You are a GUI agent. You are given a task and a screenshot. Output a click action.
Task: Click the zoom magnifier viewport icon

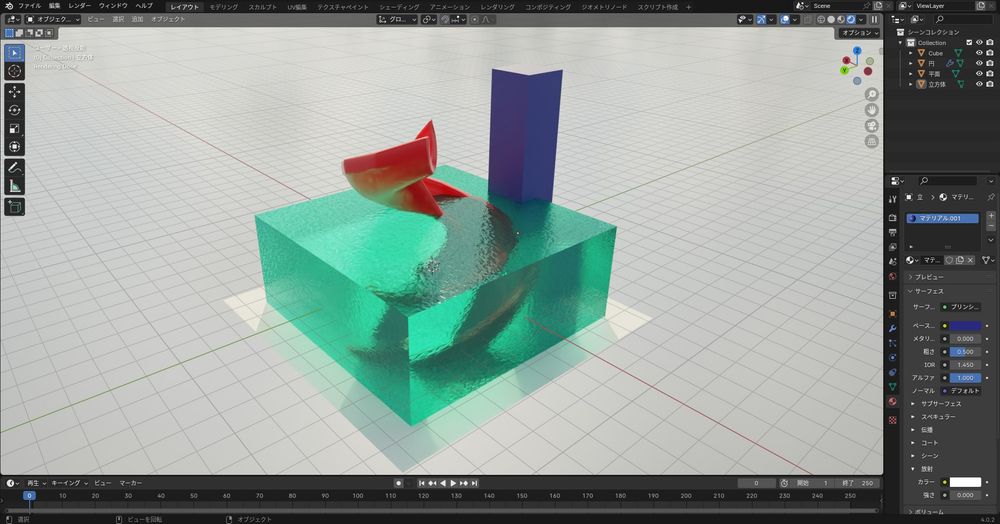871,94
